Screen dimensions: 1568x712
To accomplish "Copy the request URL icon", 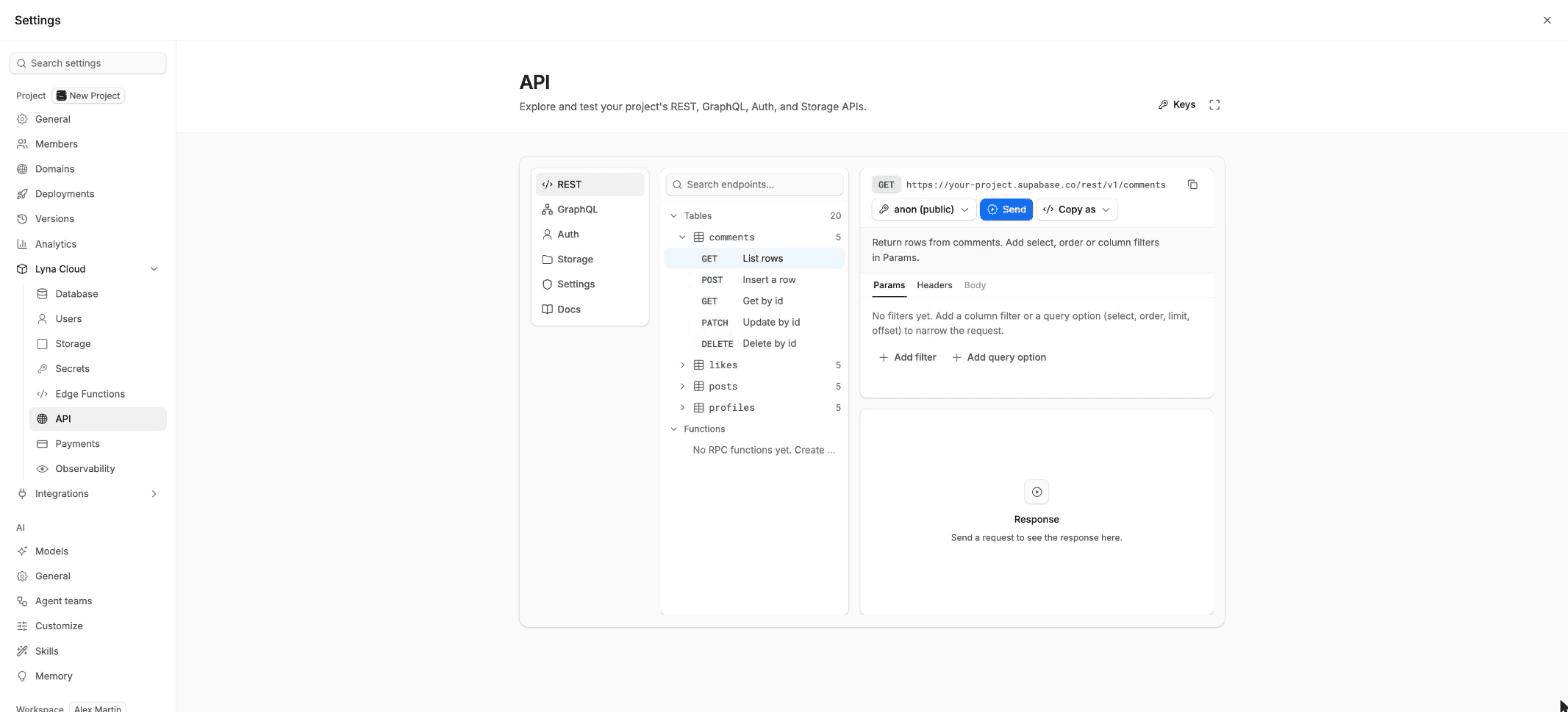I will coord(1193,185).
